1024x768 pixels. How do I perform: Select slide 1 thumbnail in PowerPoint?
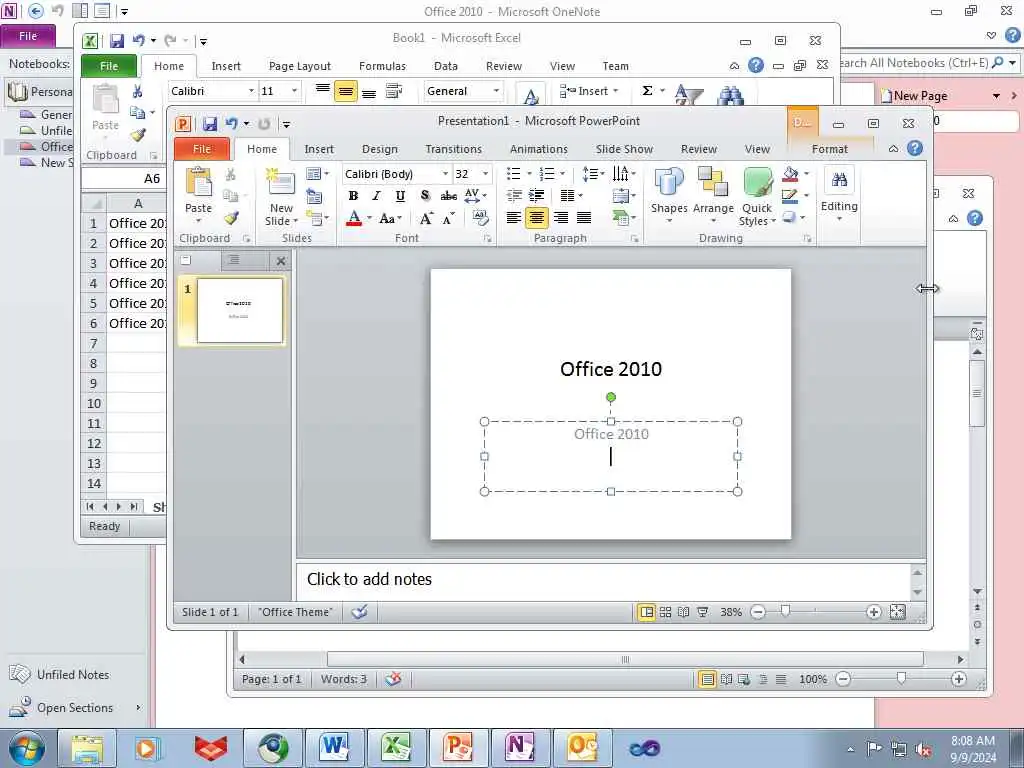tap(240, 310)
